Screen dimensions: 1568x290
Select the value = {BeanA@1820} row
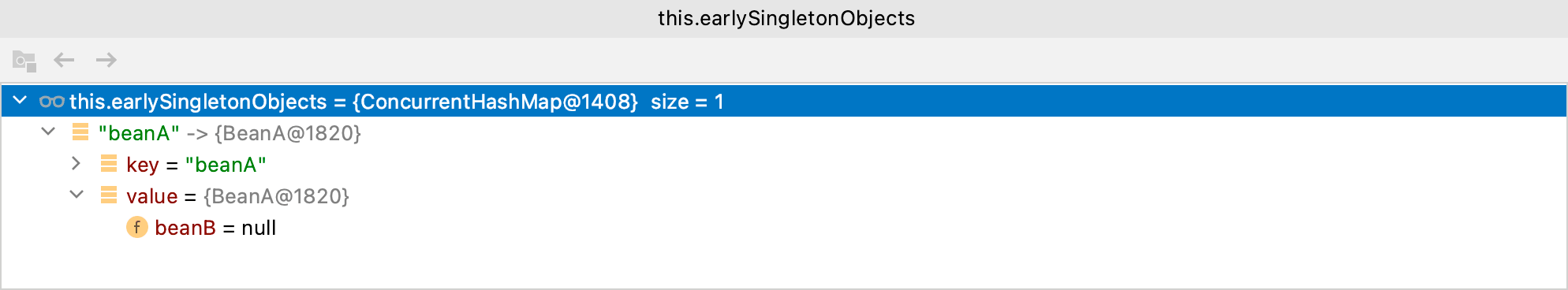784,196
